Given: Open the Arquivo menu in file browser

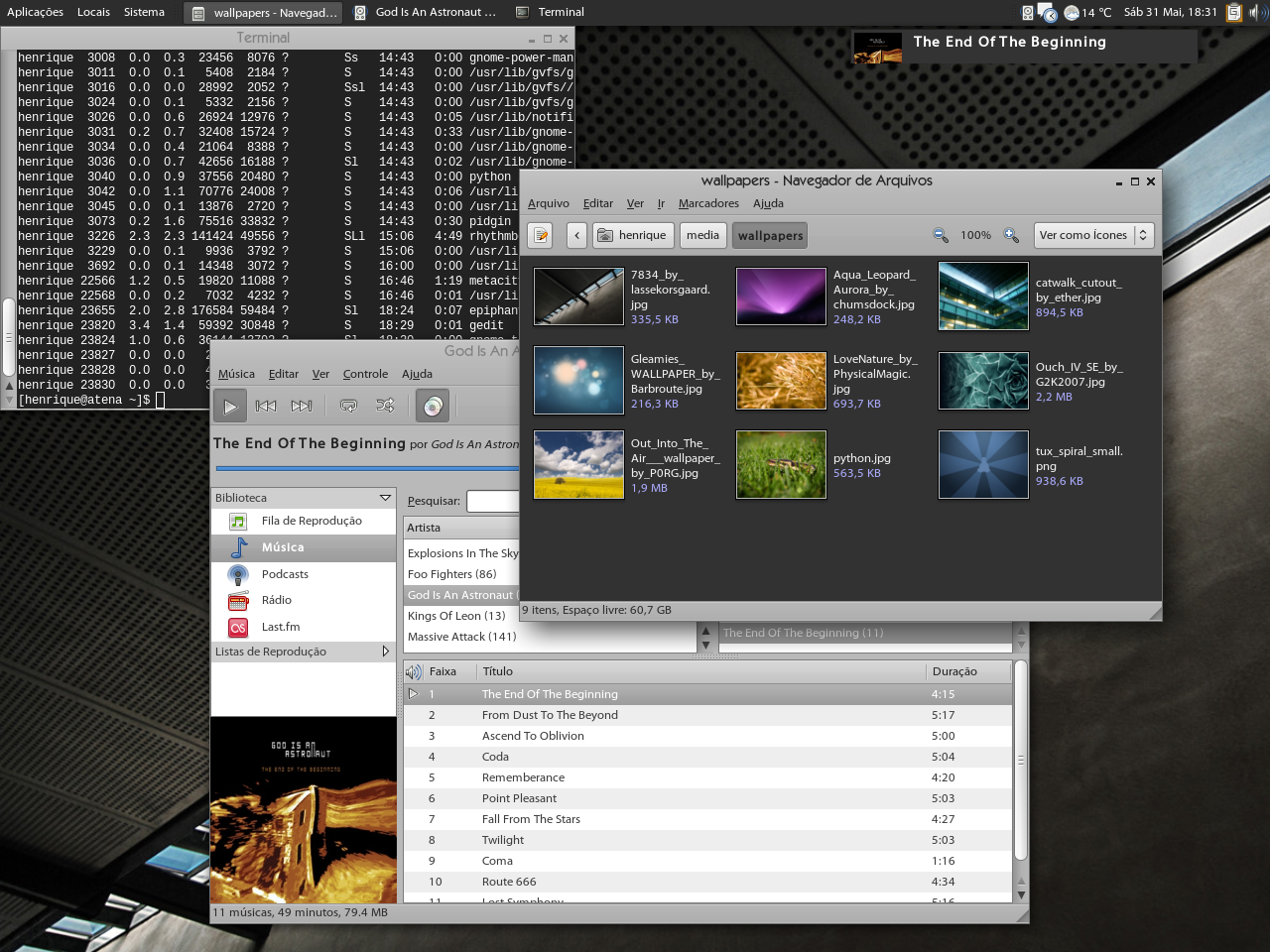Looking at the screenshot, I should click(x=549, y=203).
